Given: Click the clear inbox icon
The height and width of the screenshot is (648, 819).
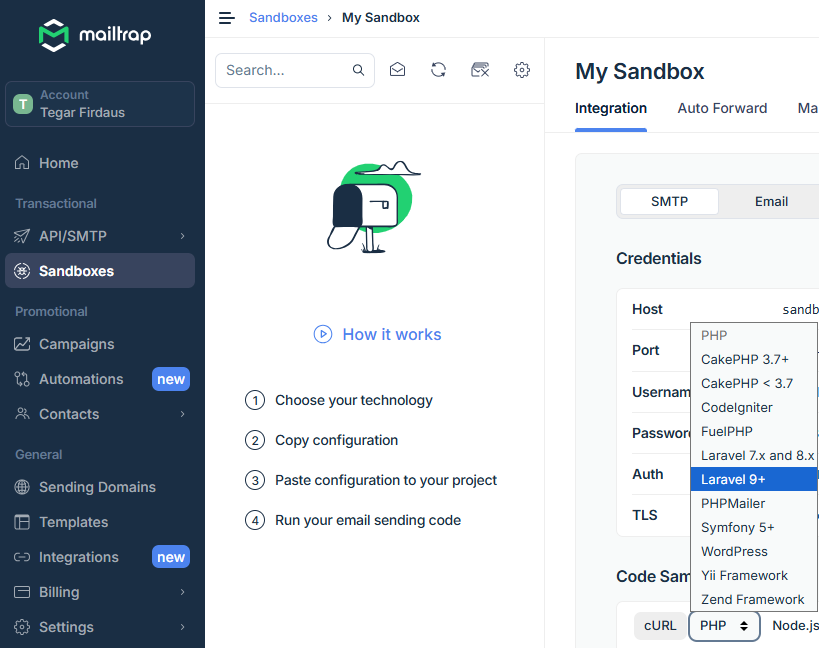Looking at the screenshot, I should (480, 70).
